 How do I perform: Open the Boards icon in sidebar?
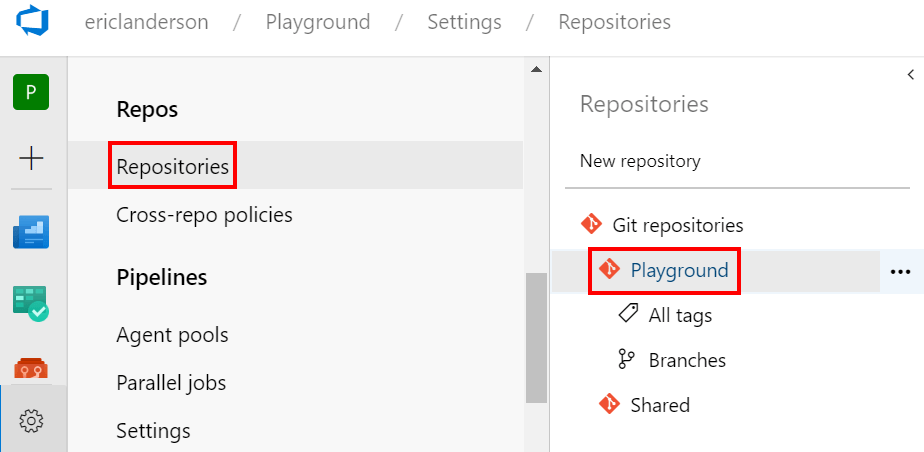31,232
